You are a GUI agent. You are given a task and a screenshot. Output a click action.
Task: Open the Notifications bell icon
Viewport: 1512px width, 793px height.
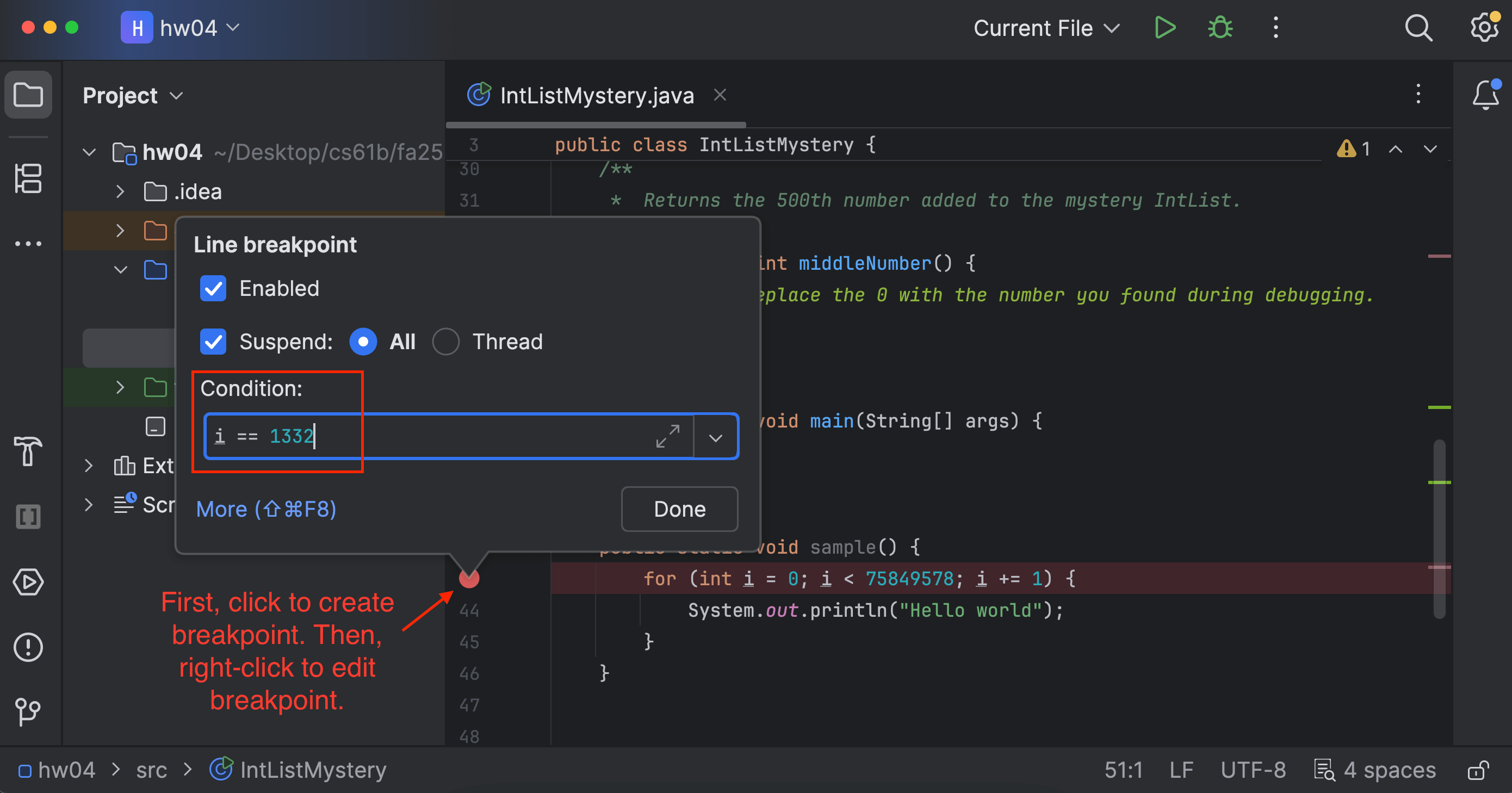1485,95
